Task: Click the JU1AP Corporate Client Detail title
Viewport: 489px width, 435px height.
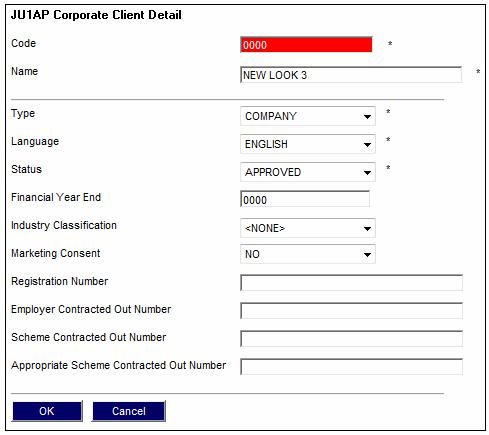Action: [96, 15]
